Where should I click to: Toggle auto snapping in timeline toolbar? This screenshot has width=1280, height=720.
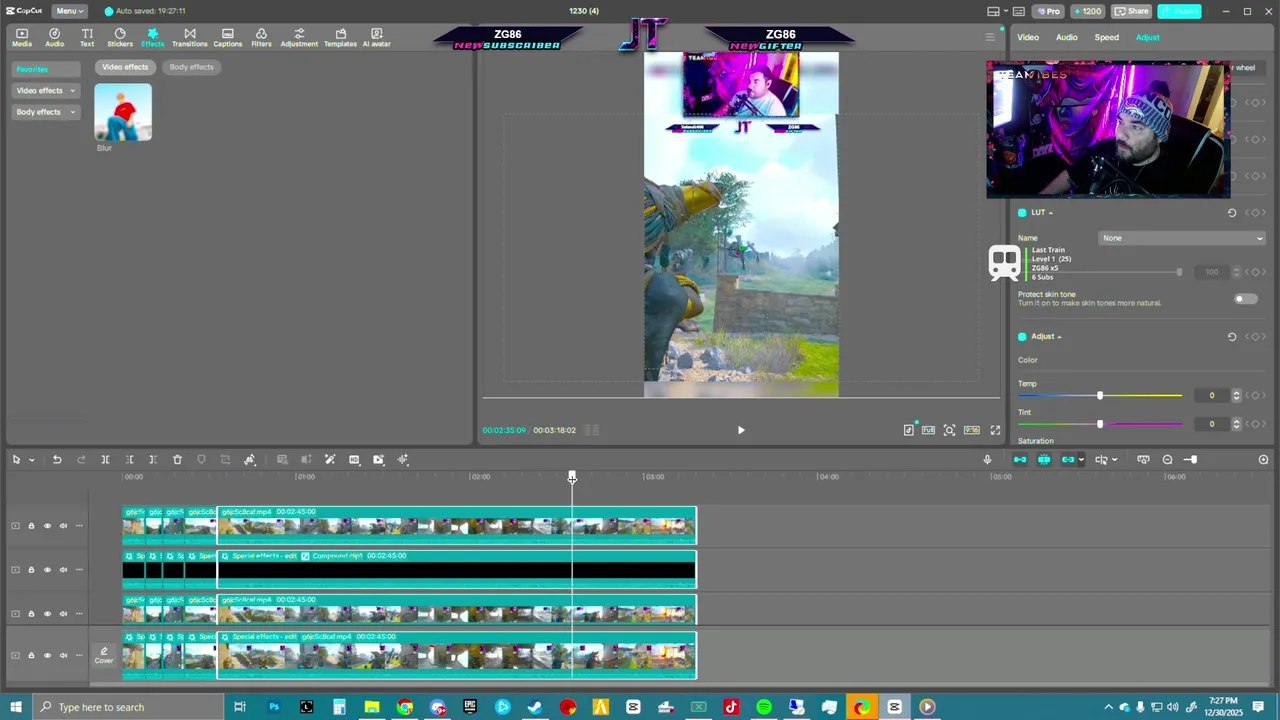(1044, 460)
